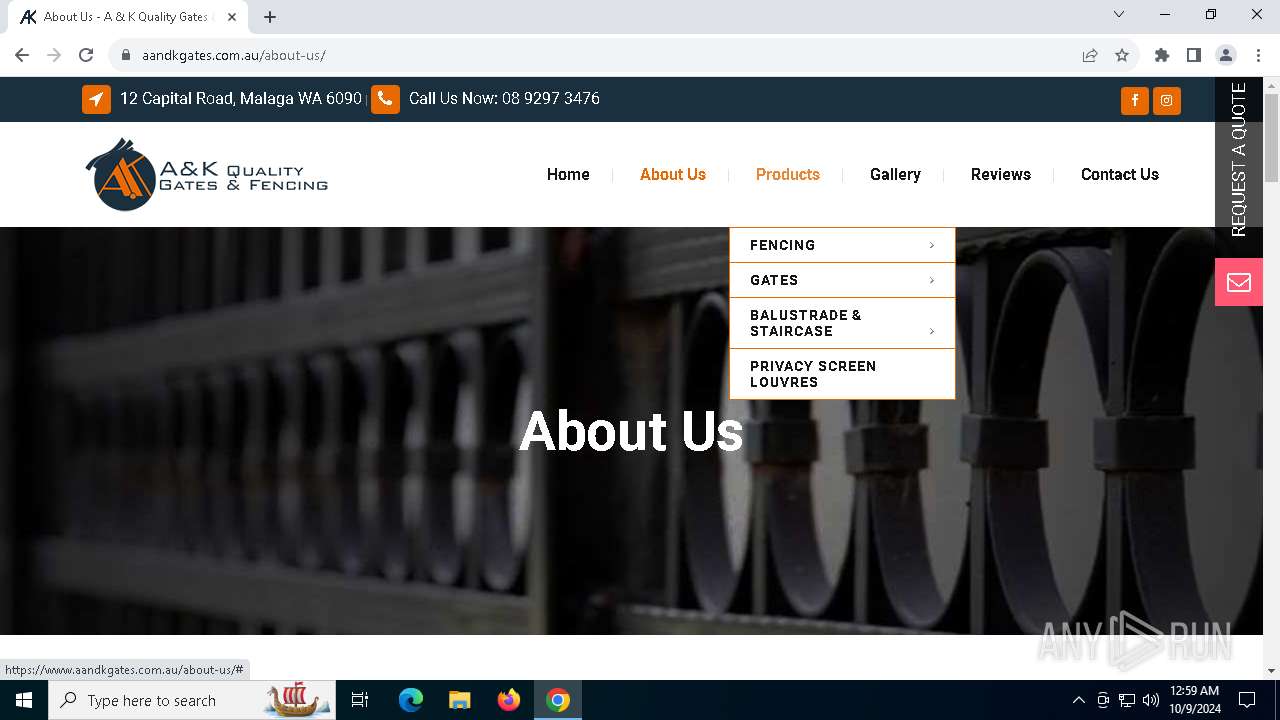Click scrollbar down arrow
1280x720 pixels.
[x=1271, y=671]
